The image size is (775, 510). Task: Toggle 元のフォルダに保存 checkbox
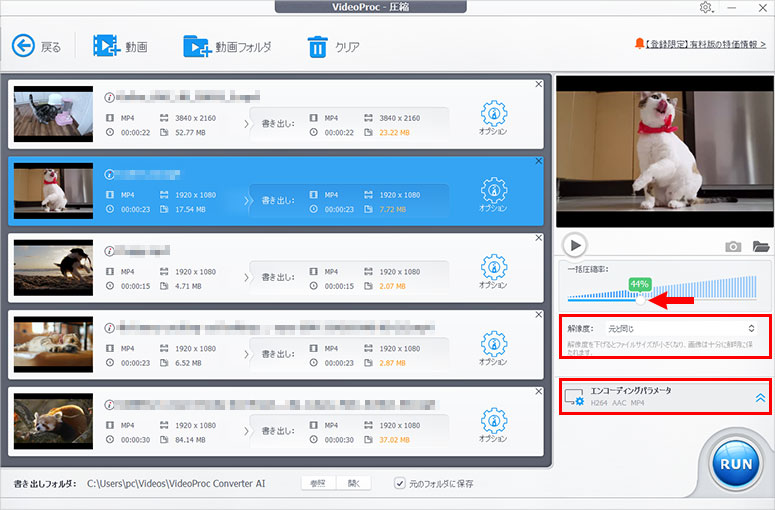tap(400, 483)
